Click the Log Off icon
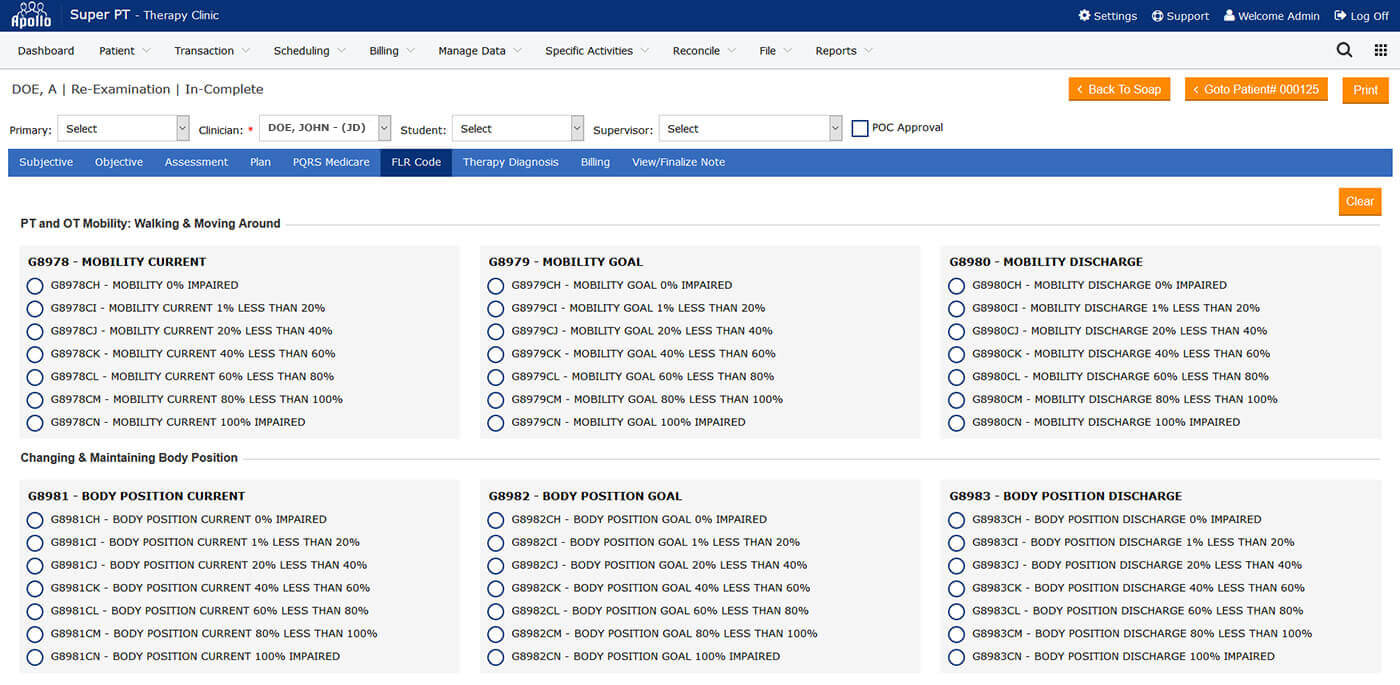The height and width of the screenshot is (685, 1400). (1340, 16)
